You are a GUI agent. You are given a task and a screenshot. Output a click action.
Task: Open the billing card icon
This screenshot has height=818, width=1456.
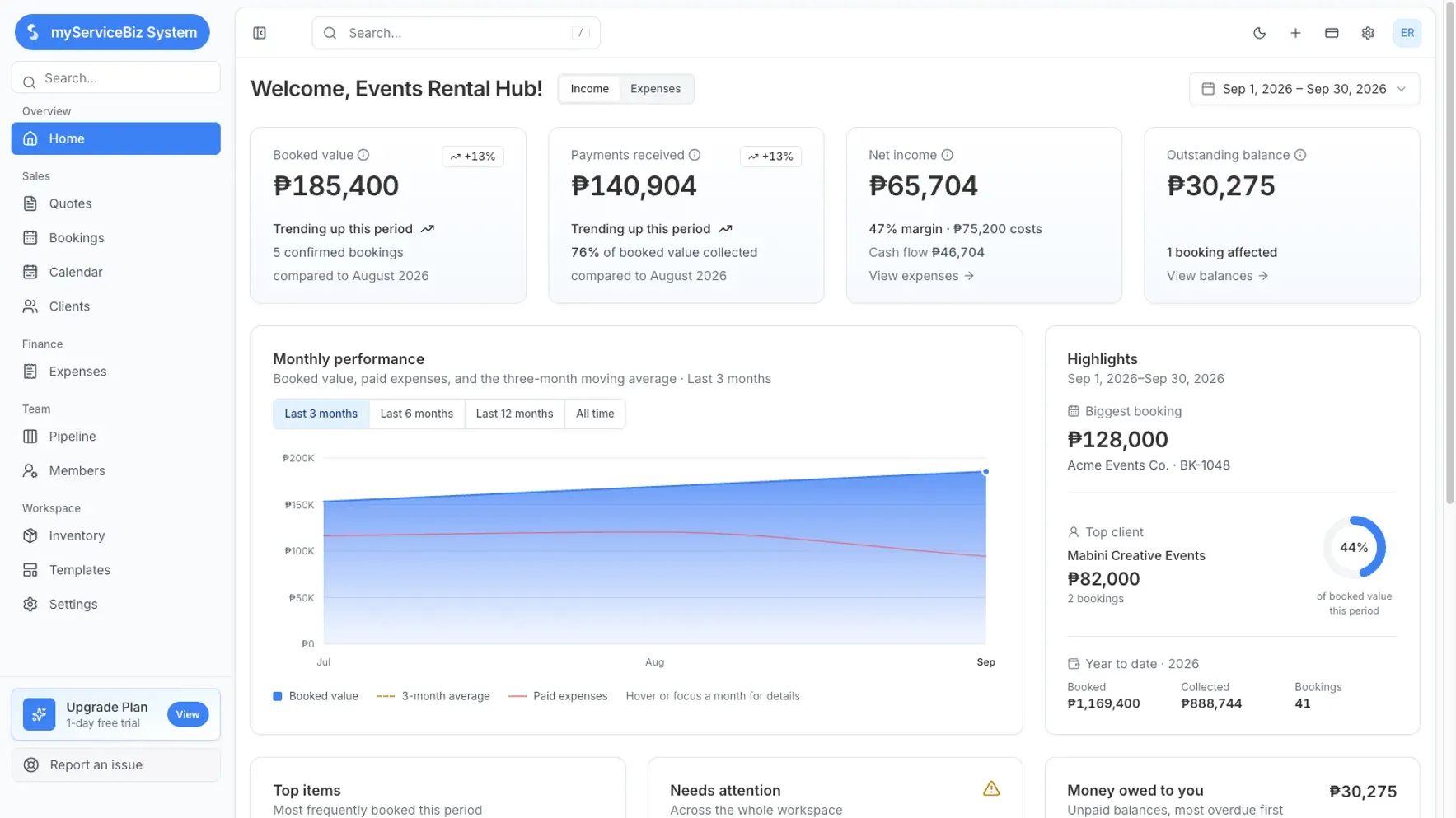(1332, 33)
